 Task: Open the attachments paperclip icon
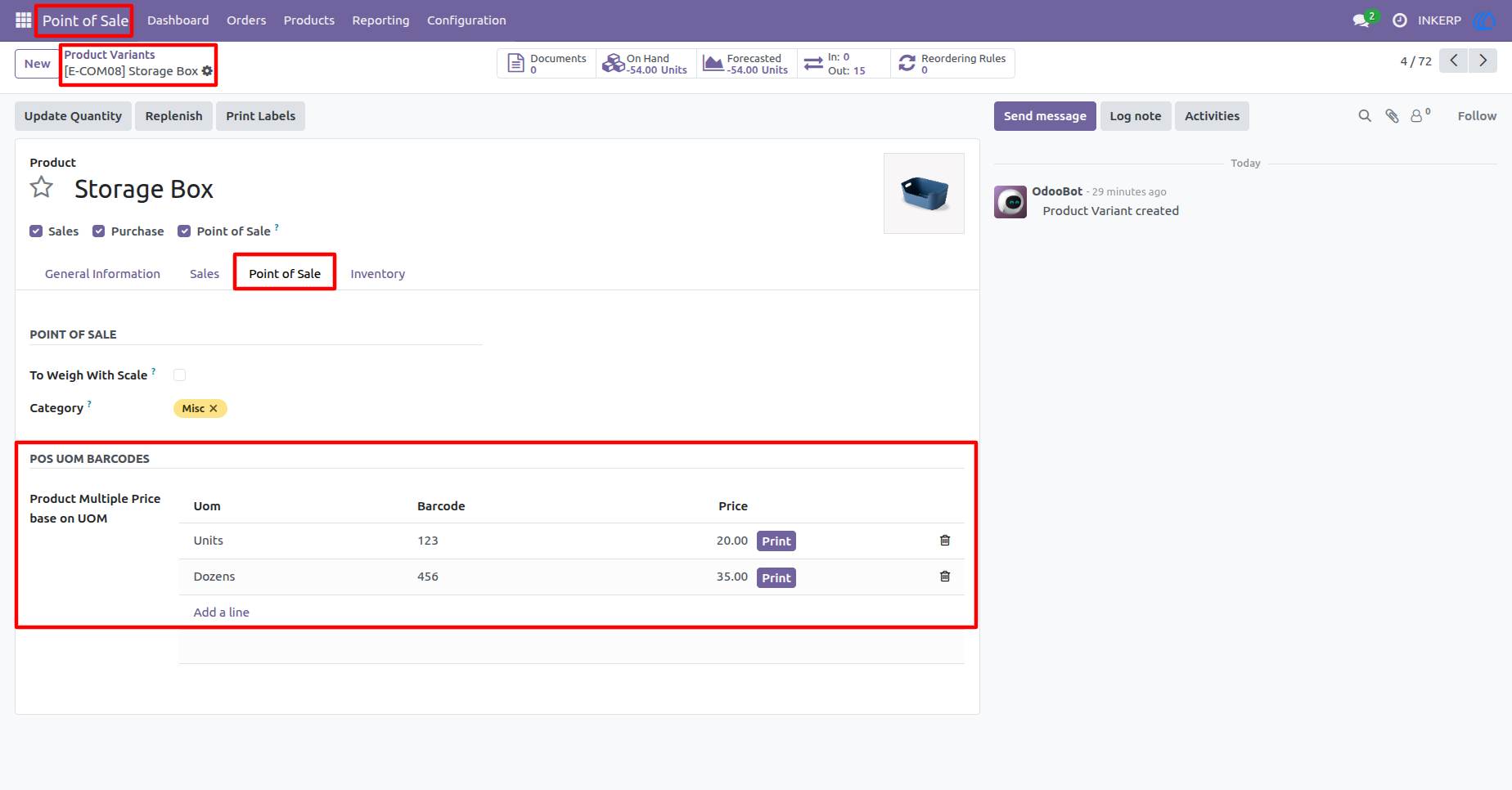(x=1392, y=116)
